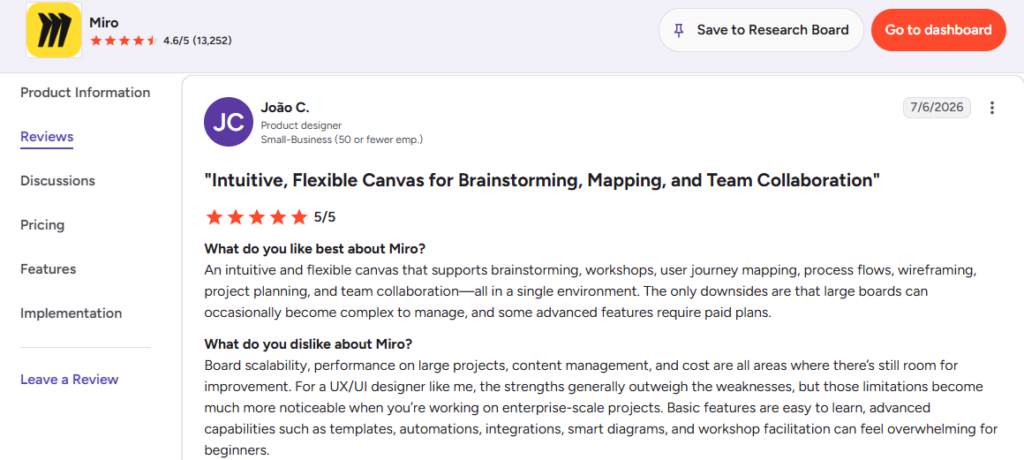The width and height of the screenshot is (1024, 460).
Task: Open the Product Information section
Action: click(85, 92)
